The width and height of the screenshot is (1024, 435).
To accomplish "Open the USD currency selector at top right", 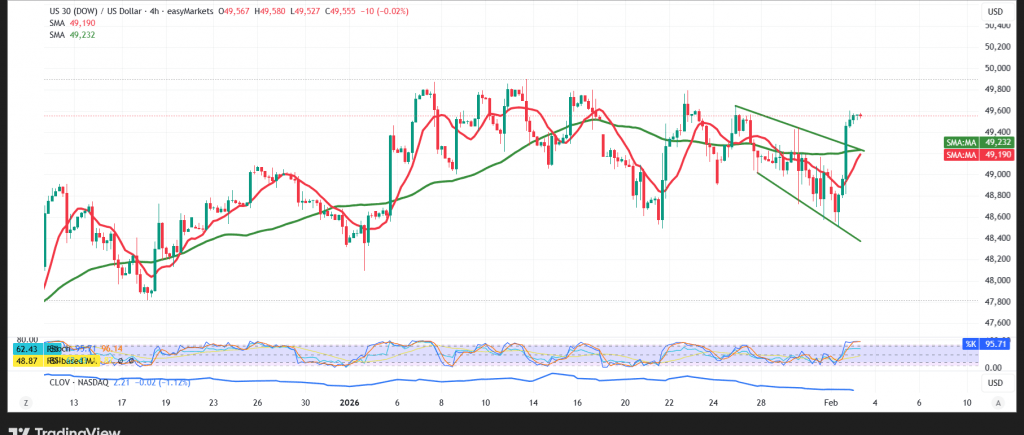I will click(x=994, y=11).
